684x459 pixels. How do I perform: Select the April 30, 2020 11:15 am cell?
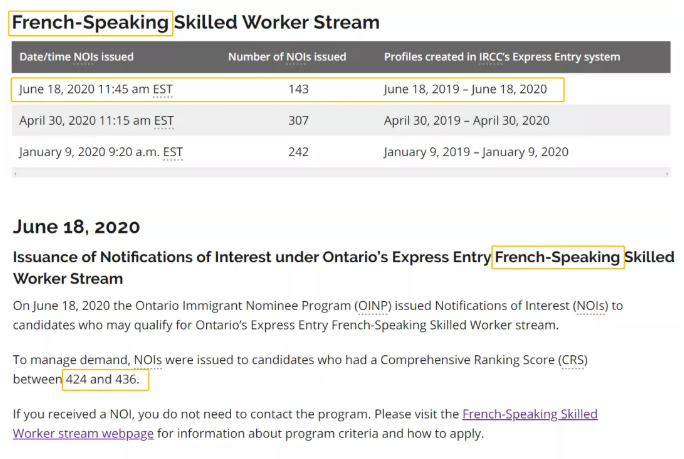click(x=96, y=121)
